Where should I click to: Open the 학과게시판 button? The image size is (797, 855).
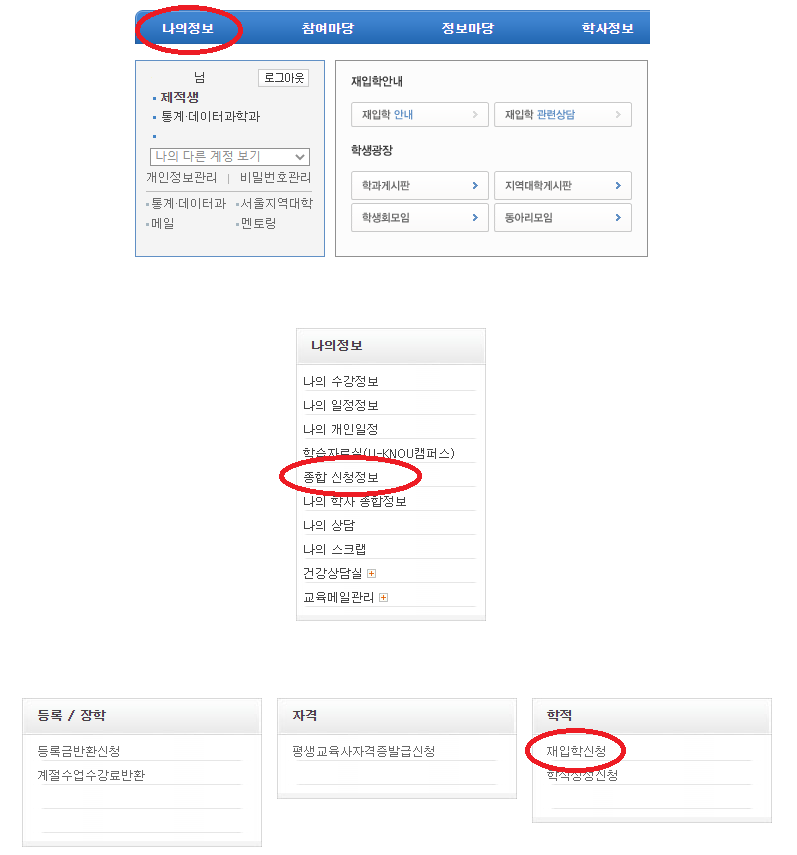pos(420,185)
